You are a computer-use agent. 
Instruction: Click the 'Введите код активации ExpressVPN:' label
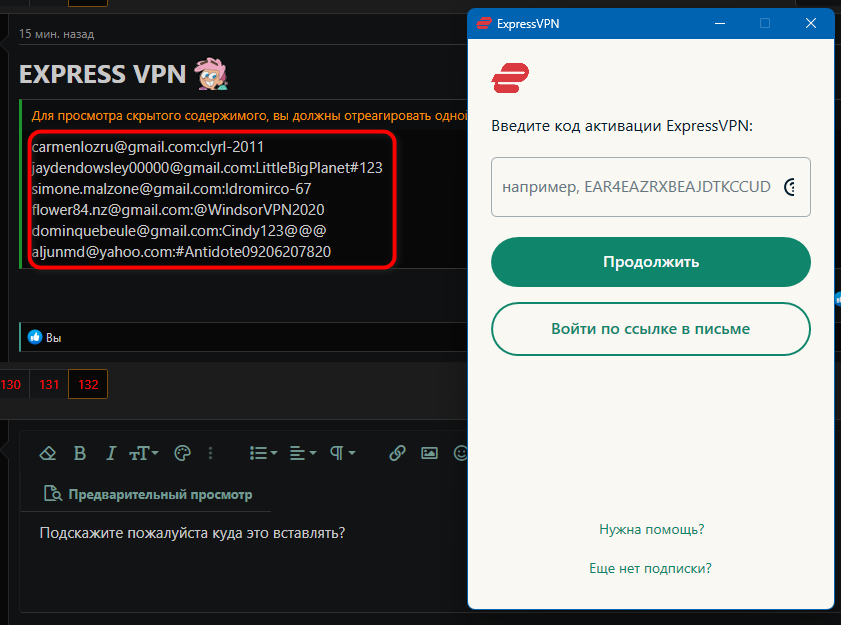(622, 126)
